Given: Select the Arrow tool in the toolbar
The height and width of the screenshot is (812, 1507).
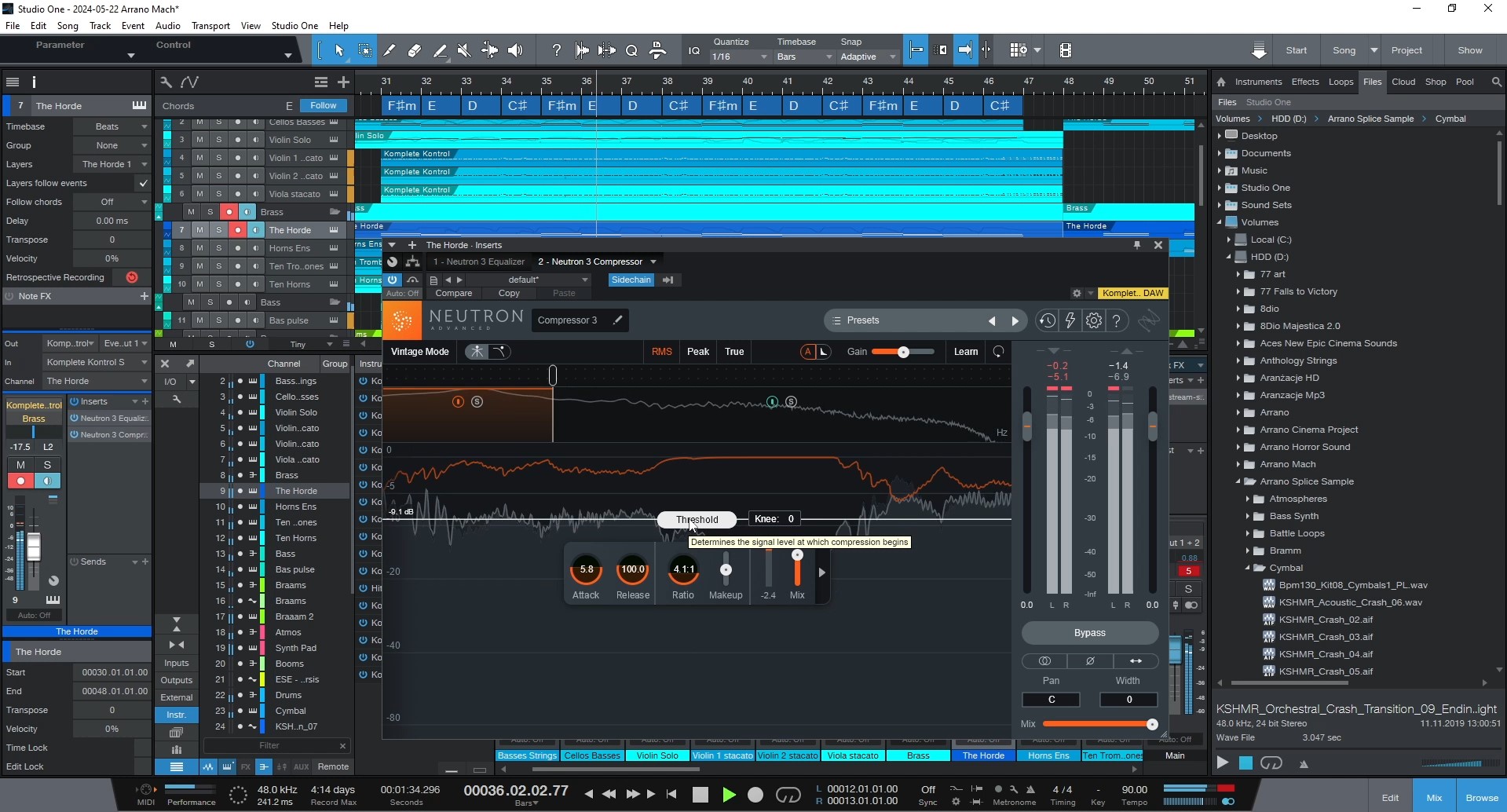Looking at the screenshot, I should click(339, 50).
